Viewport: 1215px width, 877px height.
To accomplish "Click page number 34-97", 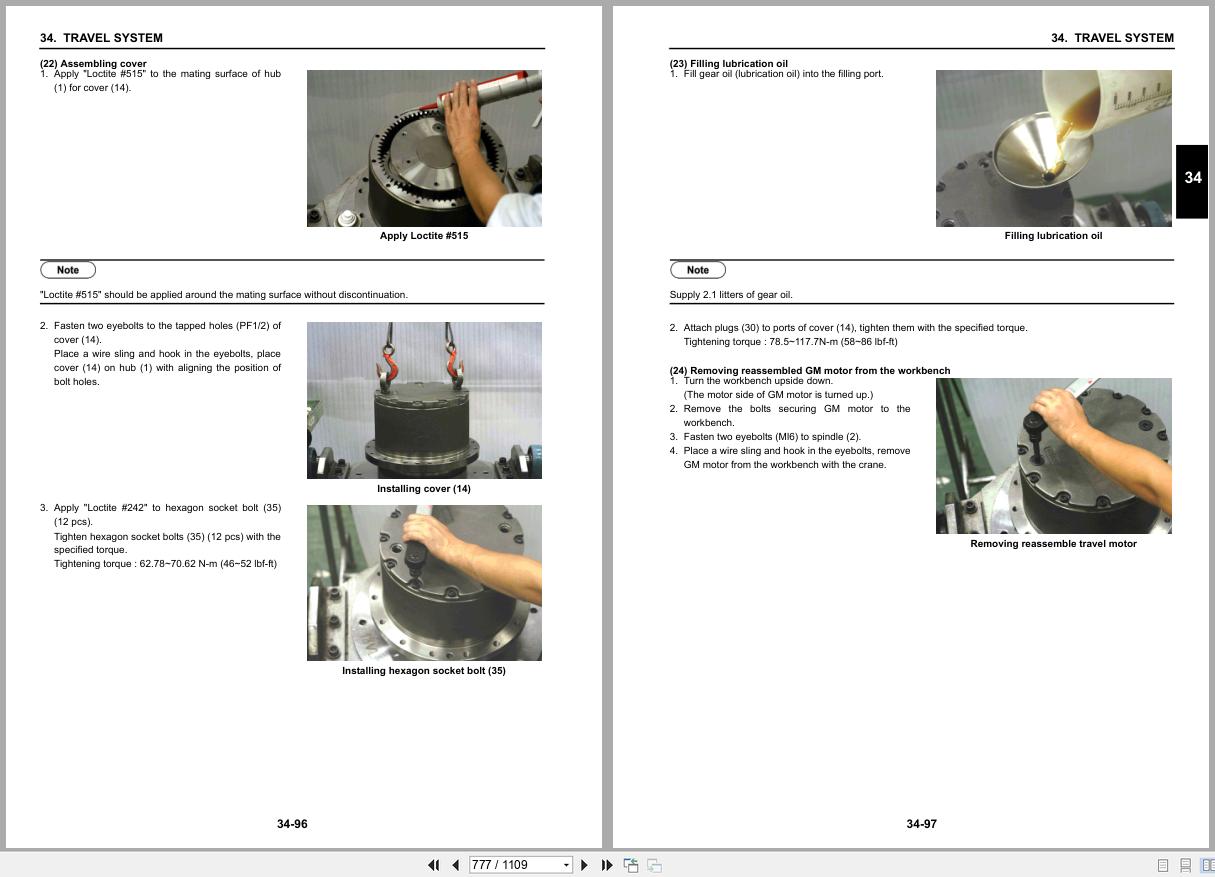I will click(x=922, y=824).
